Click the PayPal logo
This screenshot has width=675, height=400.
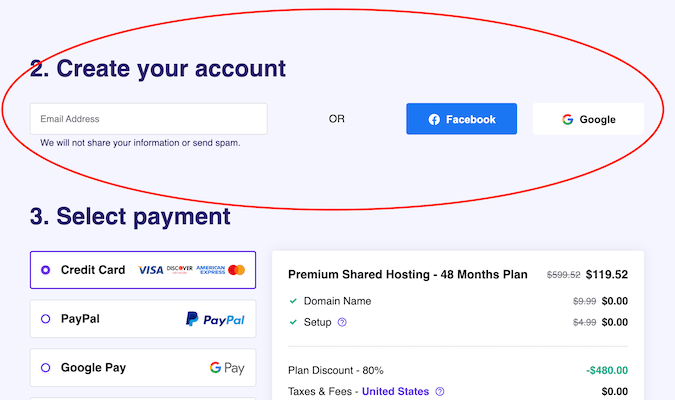(215, 319)
